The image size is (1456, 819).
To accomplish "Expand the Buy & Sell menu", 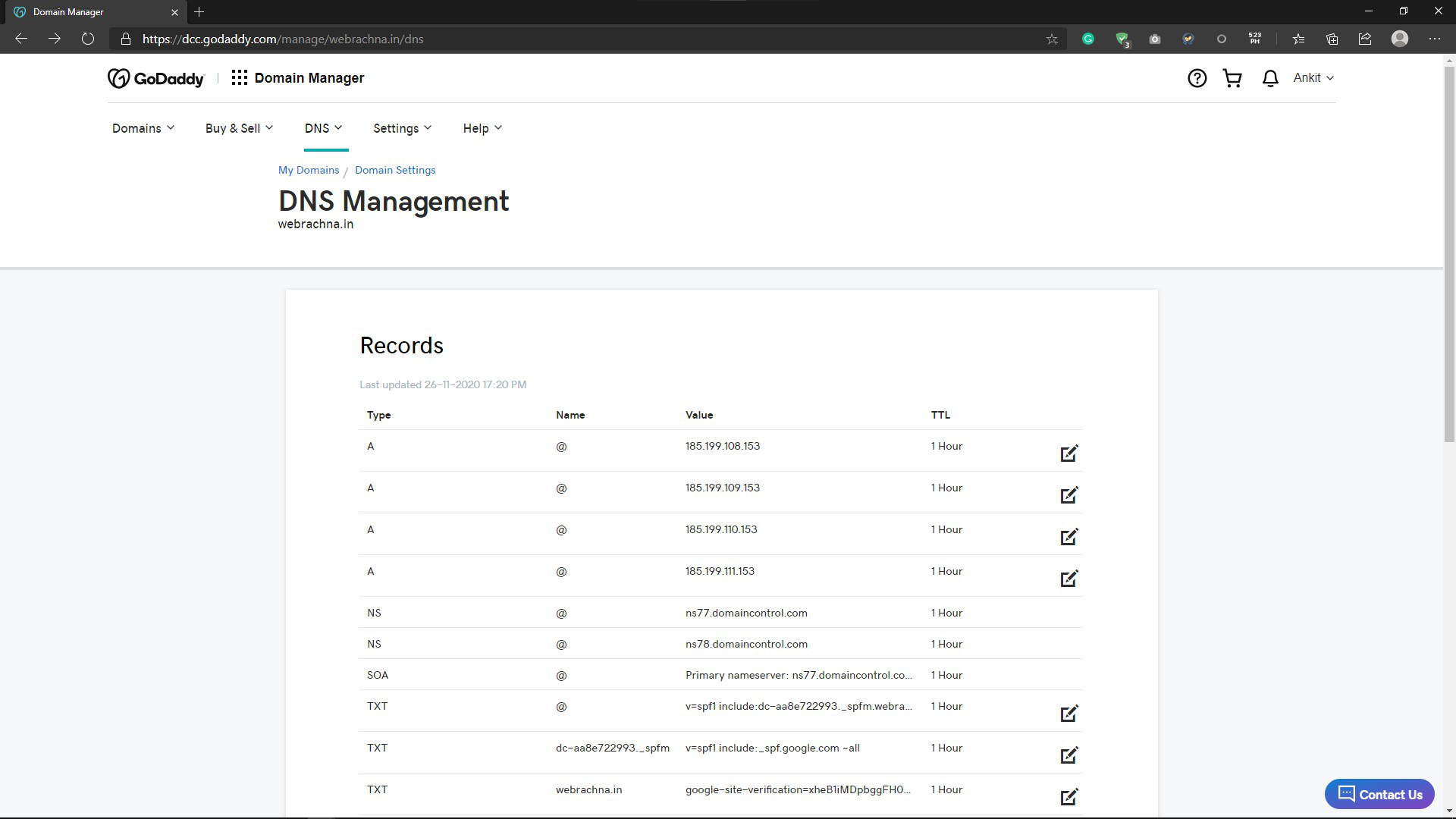I will [239, 128].
